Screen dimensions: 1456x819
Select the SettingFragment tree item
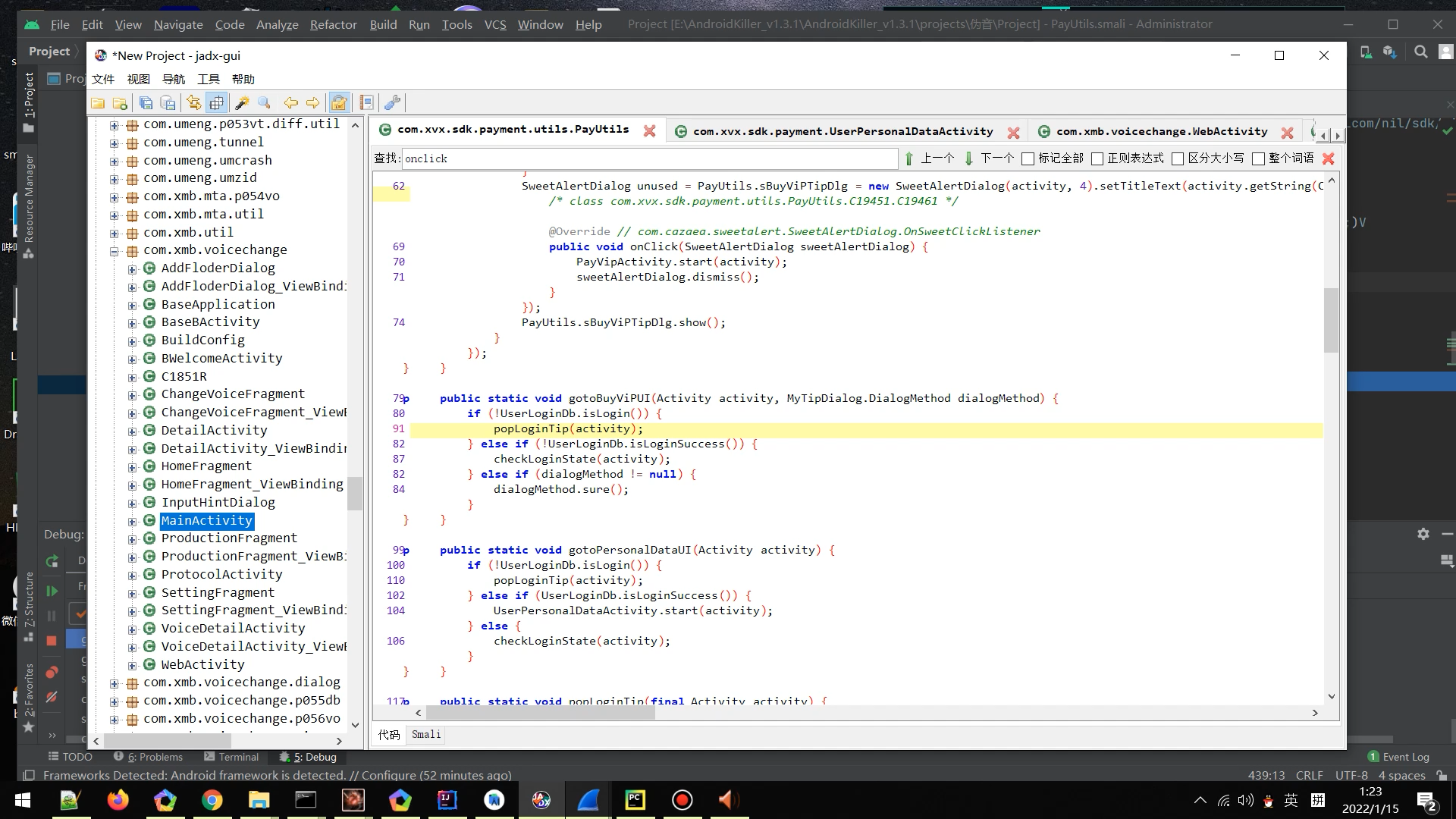click(218, 592)
